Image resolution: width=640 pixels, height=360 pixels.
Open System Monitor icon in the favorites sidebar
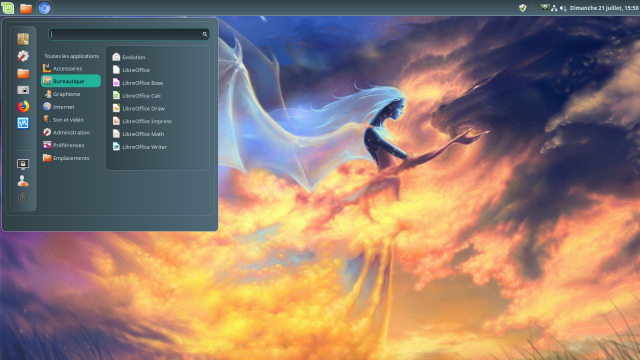(23, 123)
